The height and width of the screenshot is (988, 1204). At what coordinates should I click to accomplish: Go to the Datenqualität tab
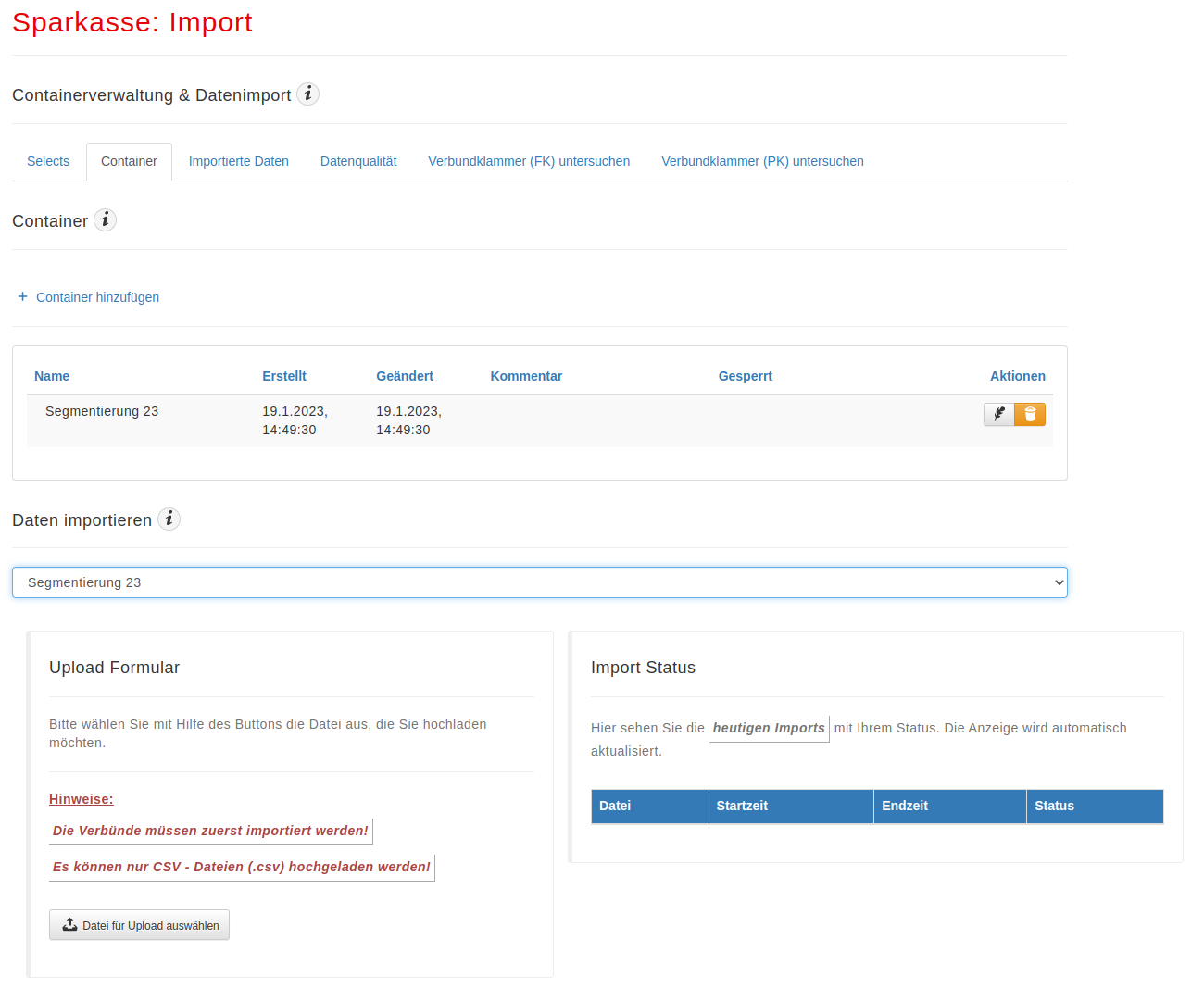(358, 161)
